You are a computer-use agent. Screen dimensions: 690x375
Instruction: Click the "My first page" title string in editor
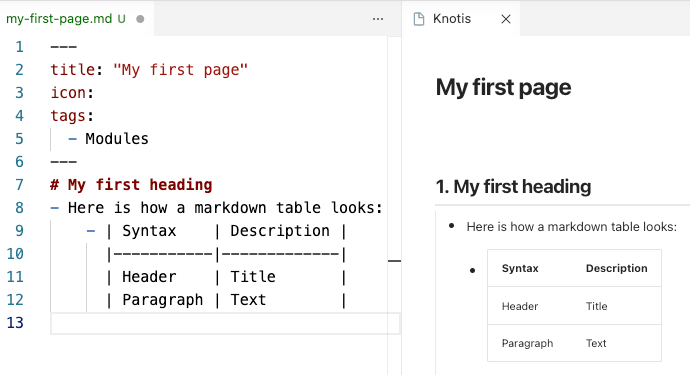(x=180, y=70)
